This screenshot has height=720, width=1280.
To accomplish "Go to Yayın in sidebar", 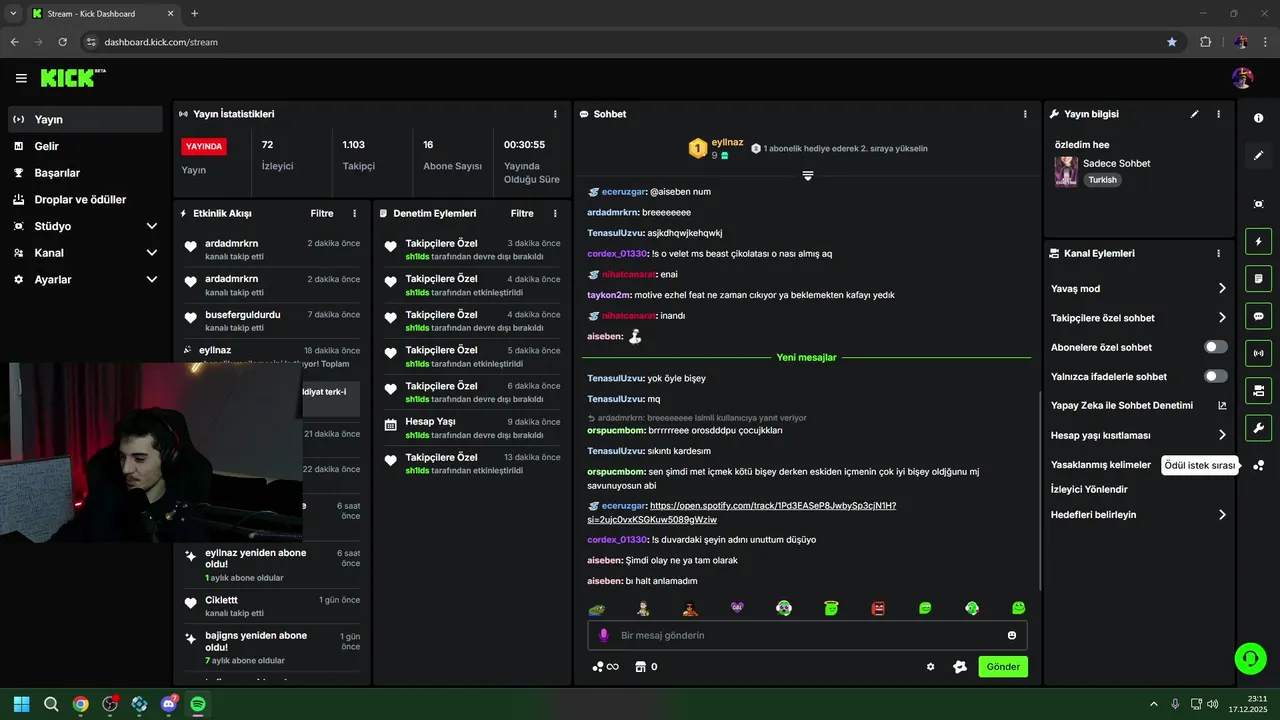I will tap(85, 119).
